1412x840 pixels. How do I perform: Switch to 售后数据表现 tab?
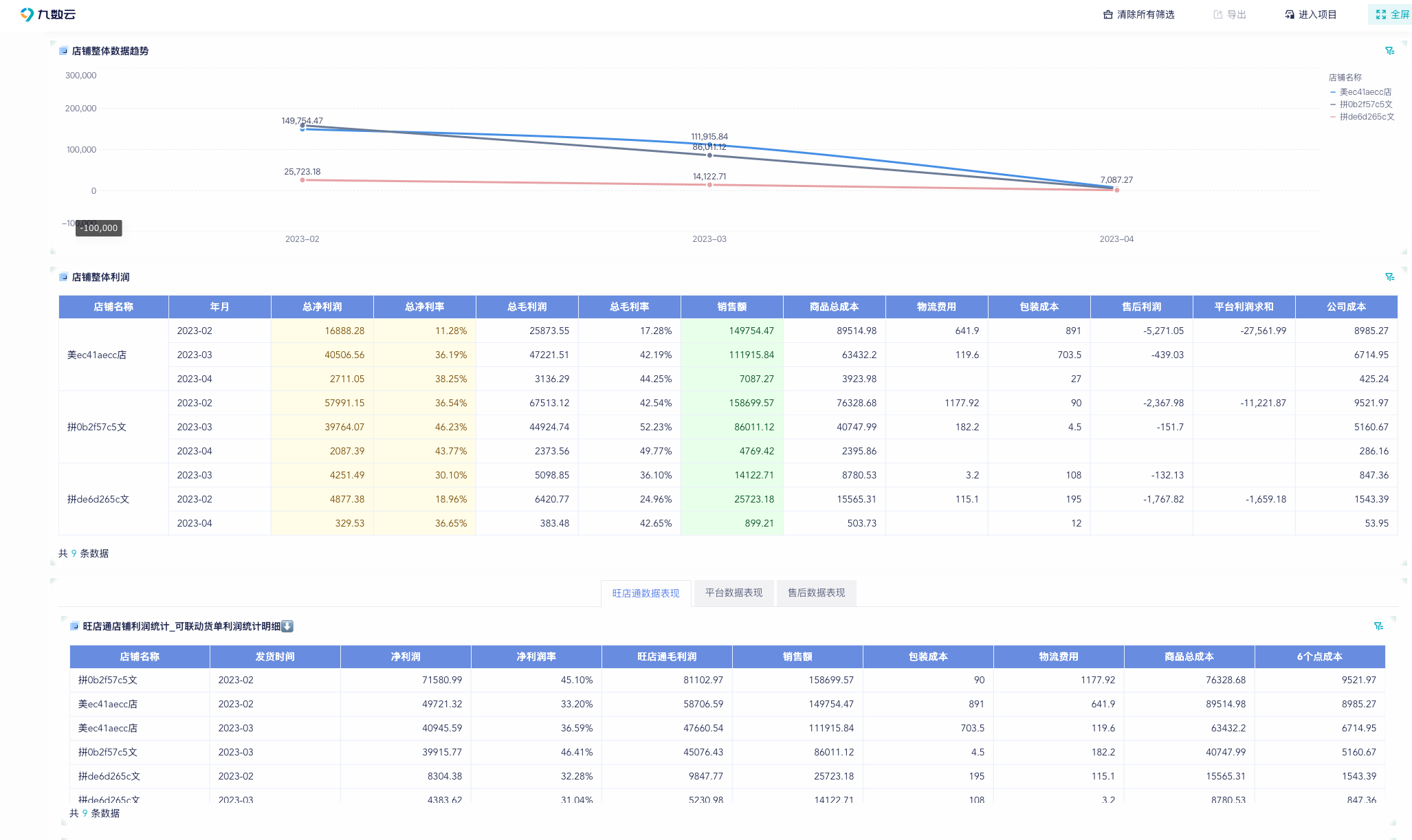(816, 593)
